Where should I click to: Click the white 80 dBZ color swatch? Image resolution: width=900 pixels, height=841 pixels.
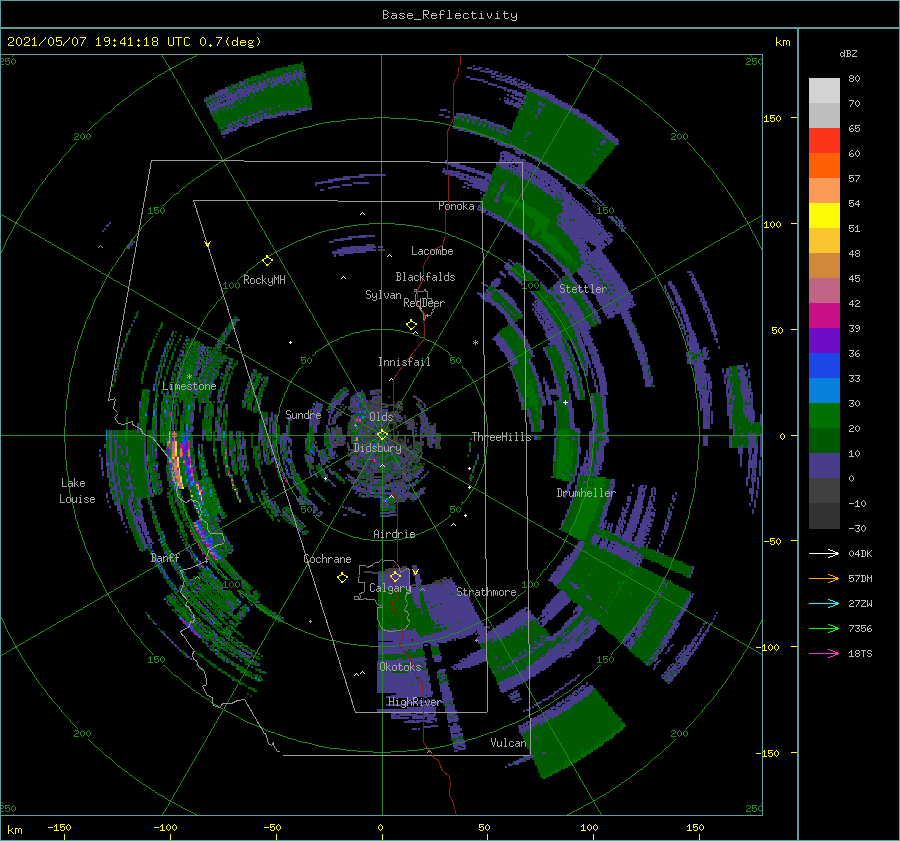(x=824, y=91)
